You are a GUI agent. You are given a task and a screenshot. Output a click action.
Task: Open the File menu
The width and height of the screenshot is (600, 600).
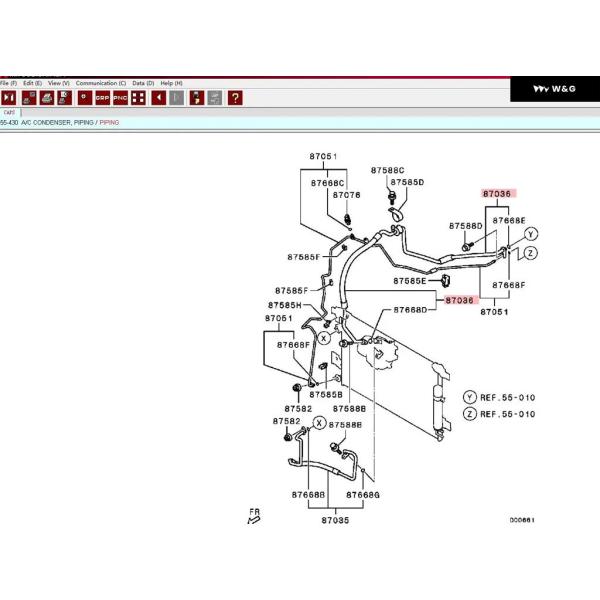coord(8,83)
